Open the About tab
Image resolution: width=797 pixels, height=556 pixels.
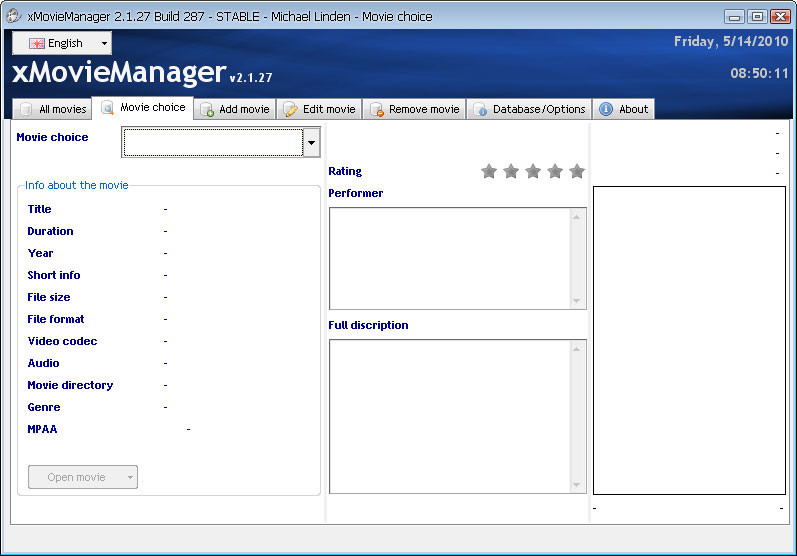pos(624,109)
